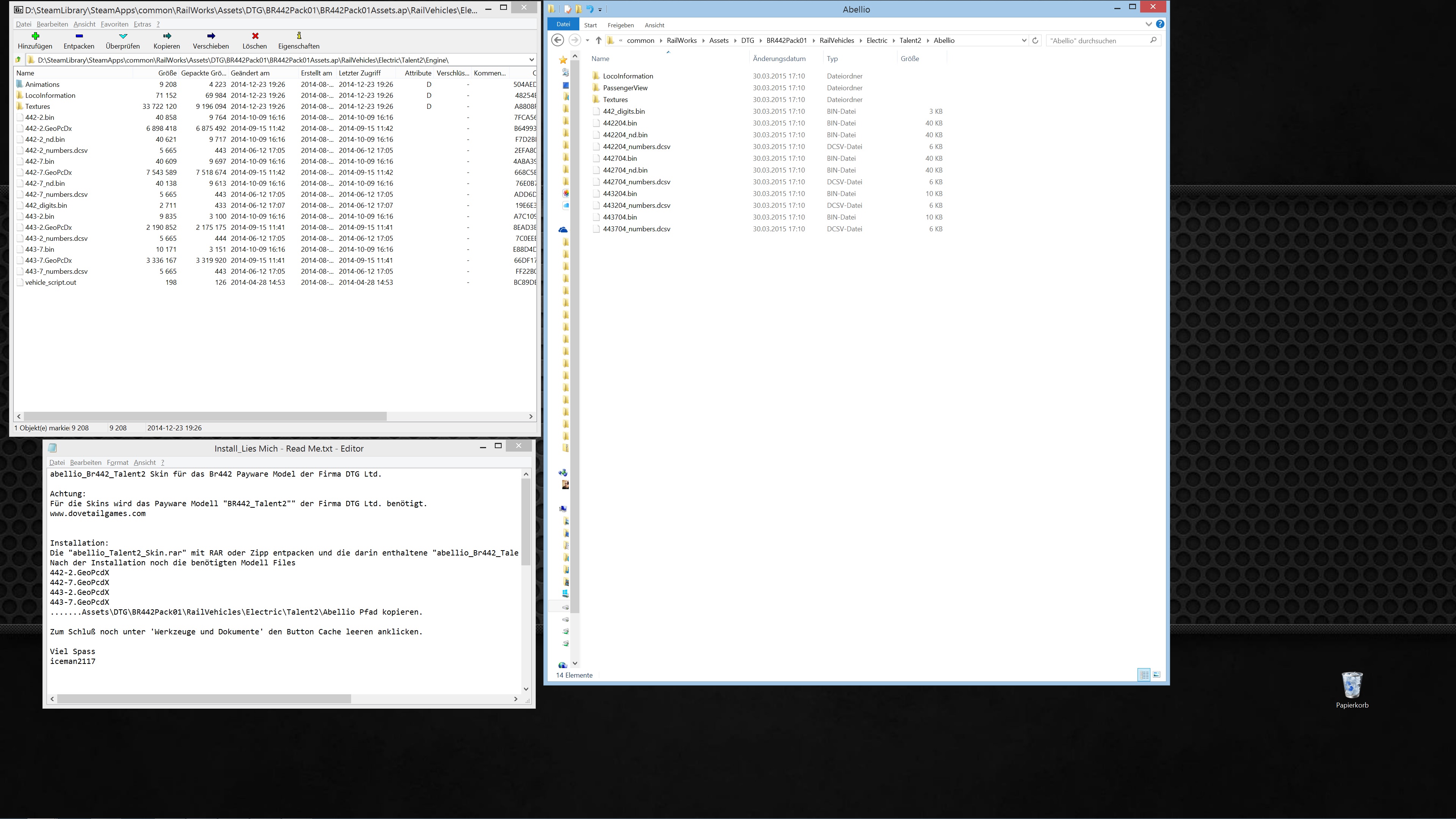
Task: Open the Favoriten menu in 7-Zip
Action: [x=114, y=24]
